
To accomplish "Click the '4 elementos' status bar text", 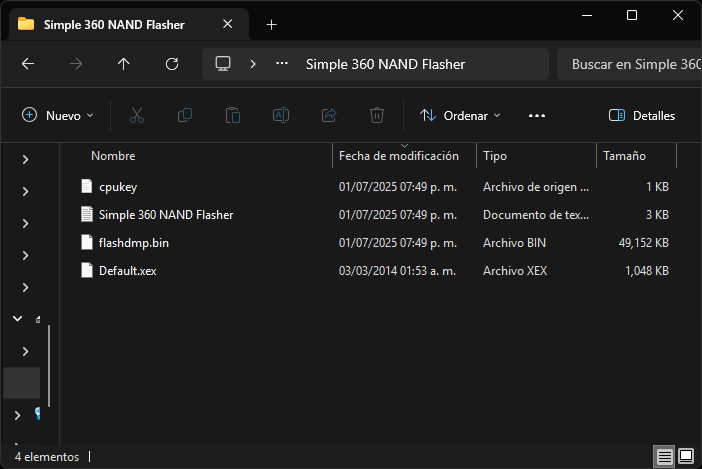I will (x=47, y=457).
